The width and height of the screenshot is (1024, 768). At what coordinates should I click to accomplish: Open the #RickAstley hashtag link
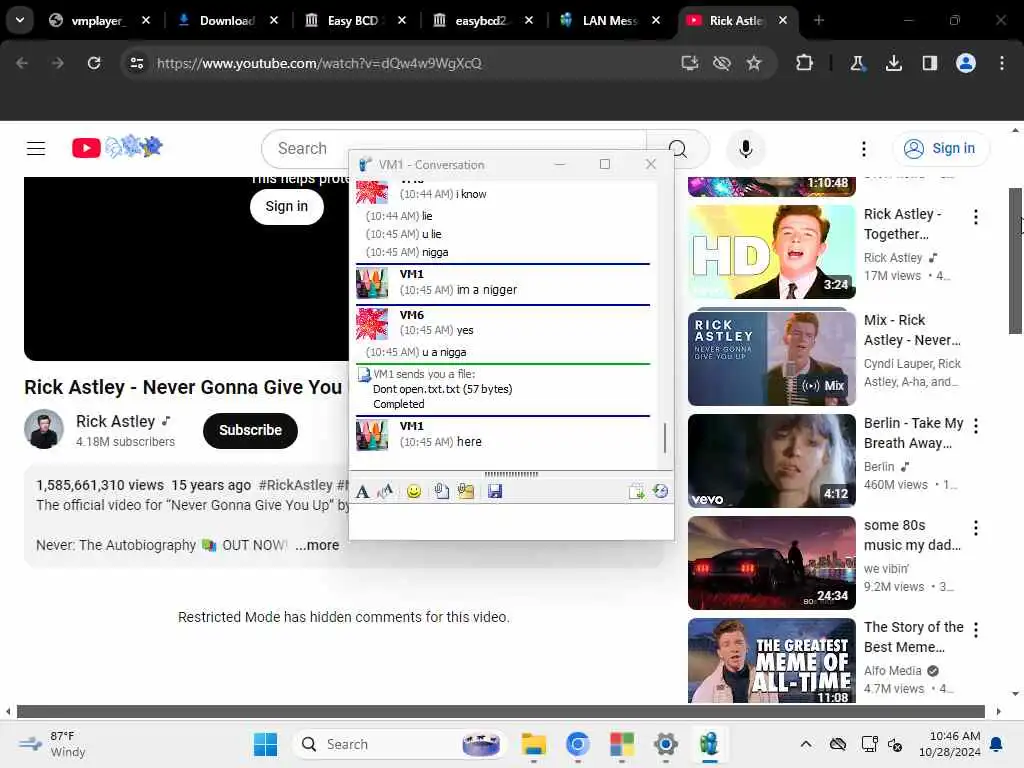tap(296, 485)
